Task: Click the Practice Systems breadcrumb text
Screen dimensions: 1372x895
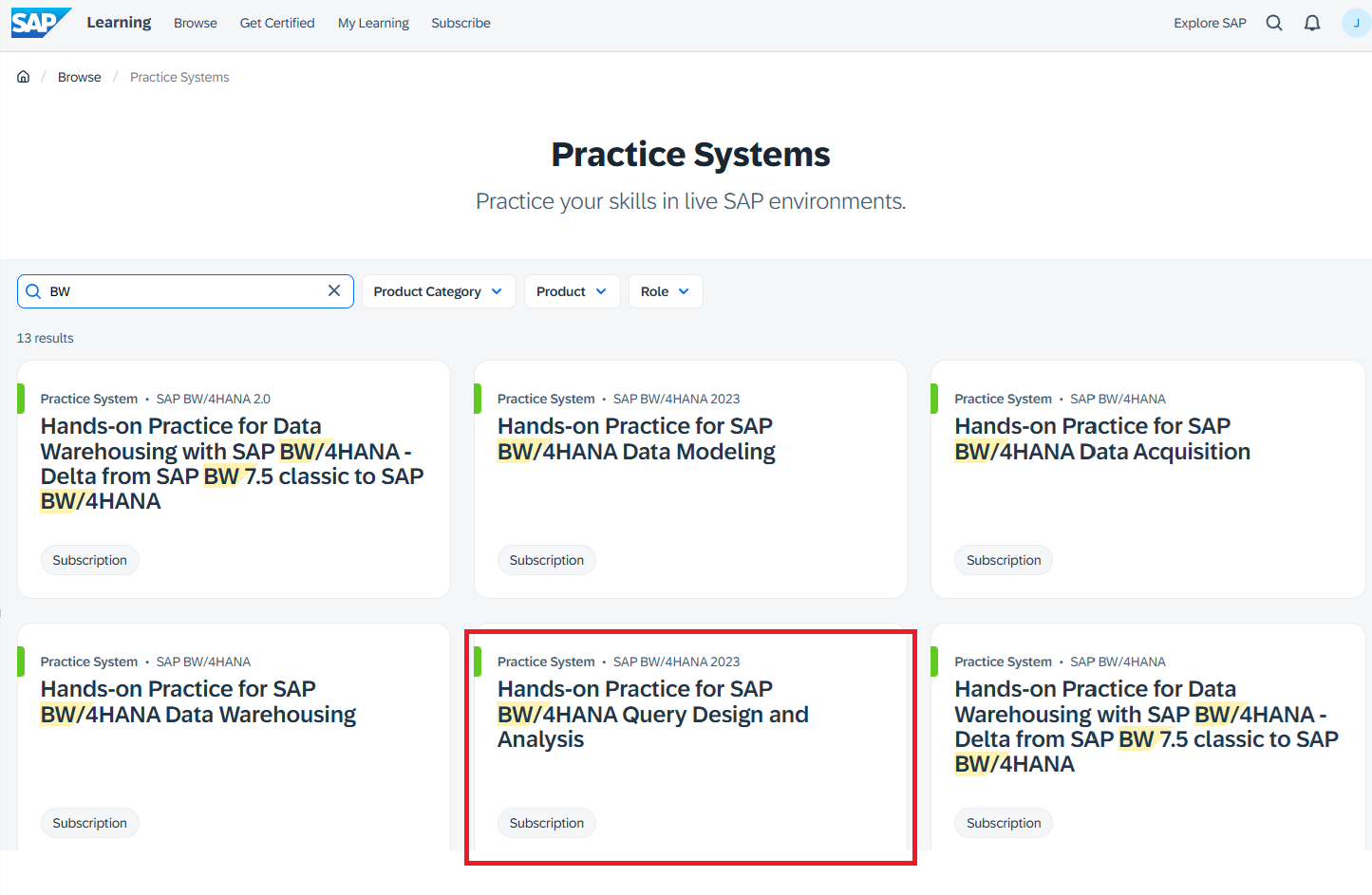Action: pos(179,77)
